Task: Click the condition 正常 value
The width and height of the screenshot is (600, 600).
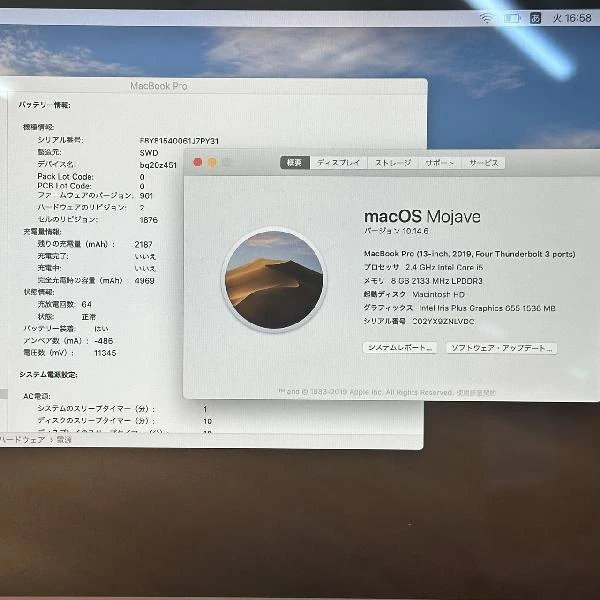Action: 88,317
